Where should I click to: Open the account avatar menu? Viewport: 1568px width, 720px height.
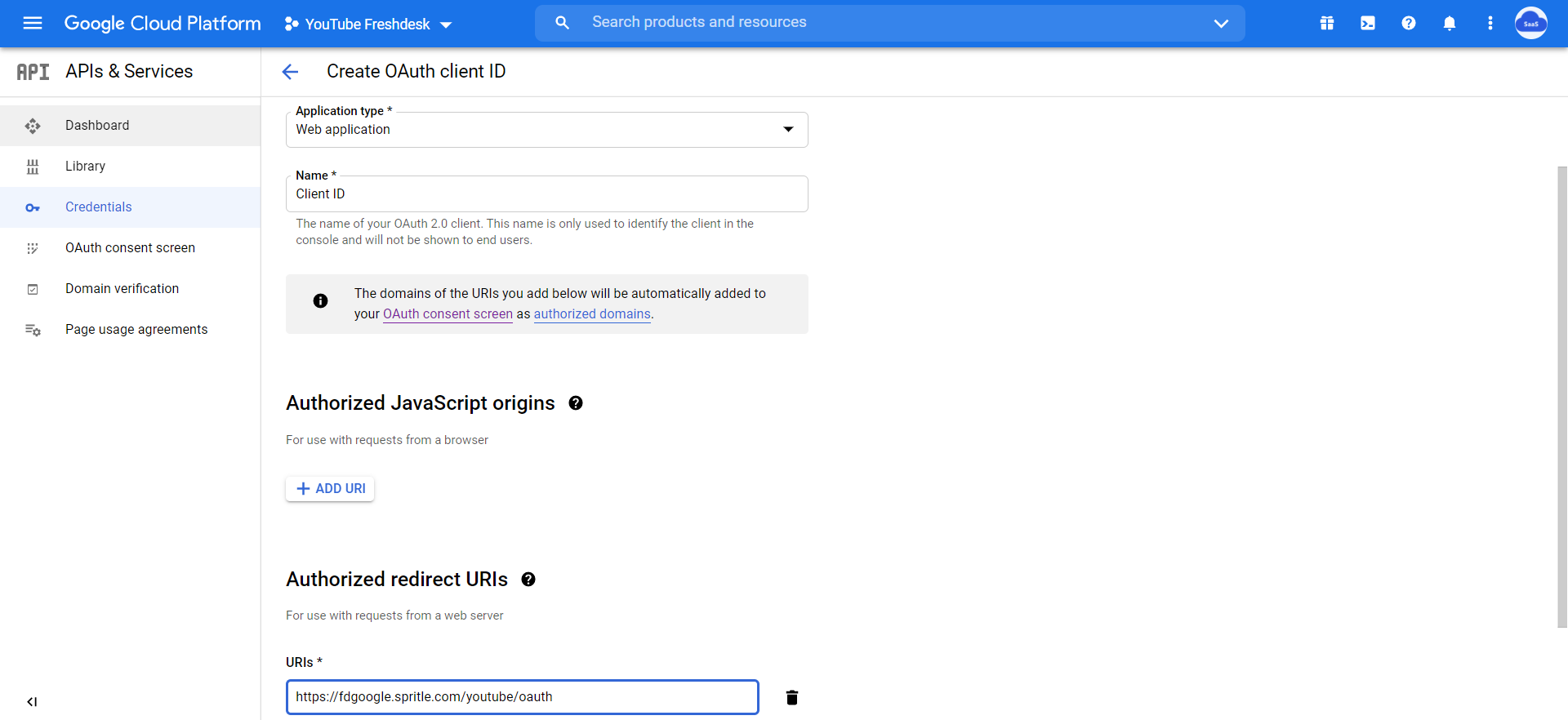1531,23
